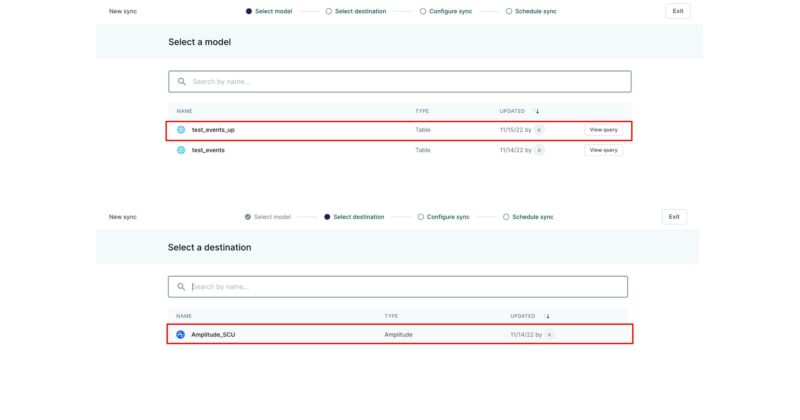Image resolution: width=800 pixels, height=420 pixels.
Task: Select the Configure sync step circle in the top stepper
Action: point(422,11)
